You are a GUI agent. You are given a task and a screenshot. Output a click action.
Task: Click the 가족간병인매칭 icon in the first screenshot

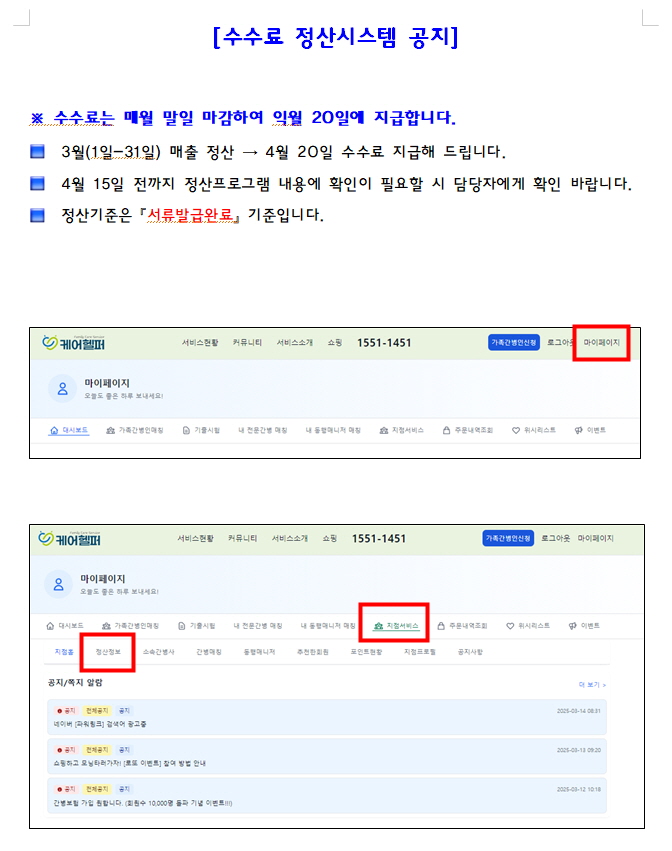tap(111, 430)
